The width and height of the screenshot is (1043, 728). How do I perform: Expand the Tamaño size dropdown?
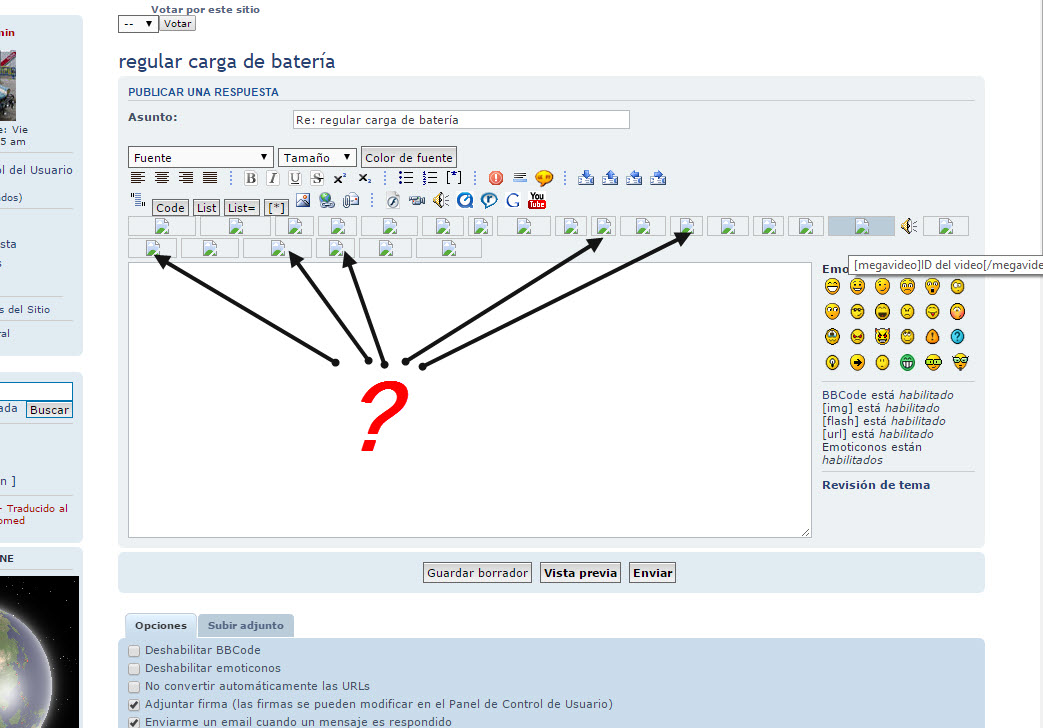pyautogui.click(x=317, y=158)
